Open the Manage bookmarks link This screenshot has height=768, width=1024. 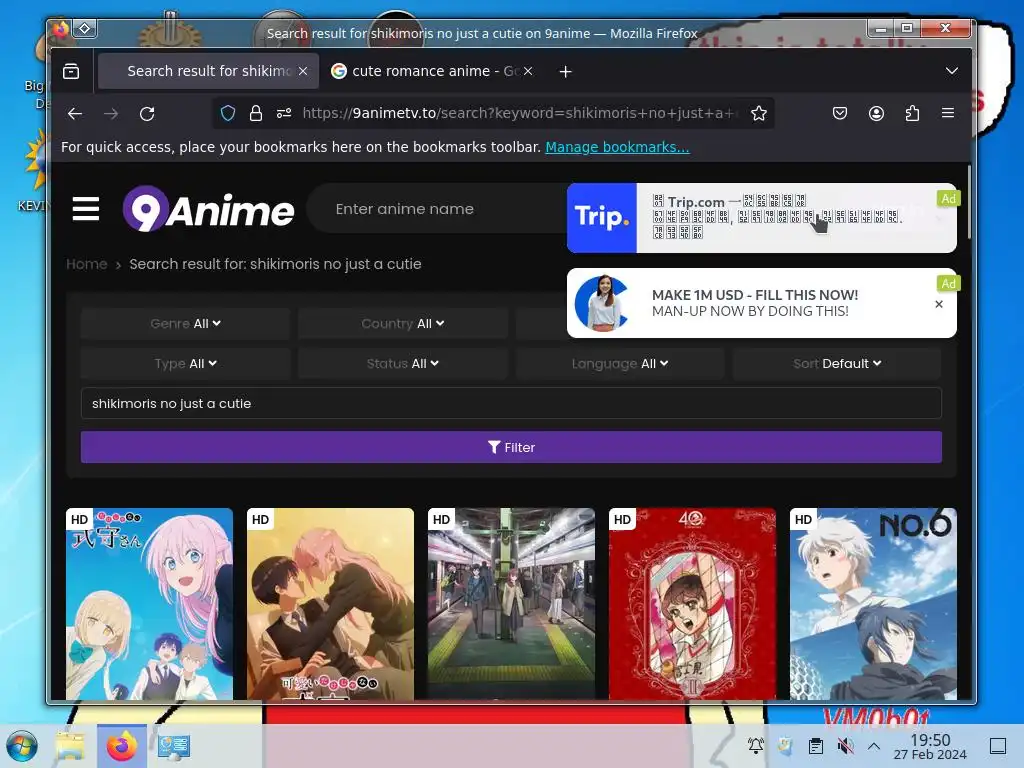point(617,147)
